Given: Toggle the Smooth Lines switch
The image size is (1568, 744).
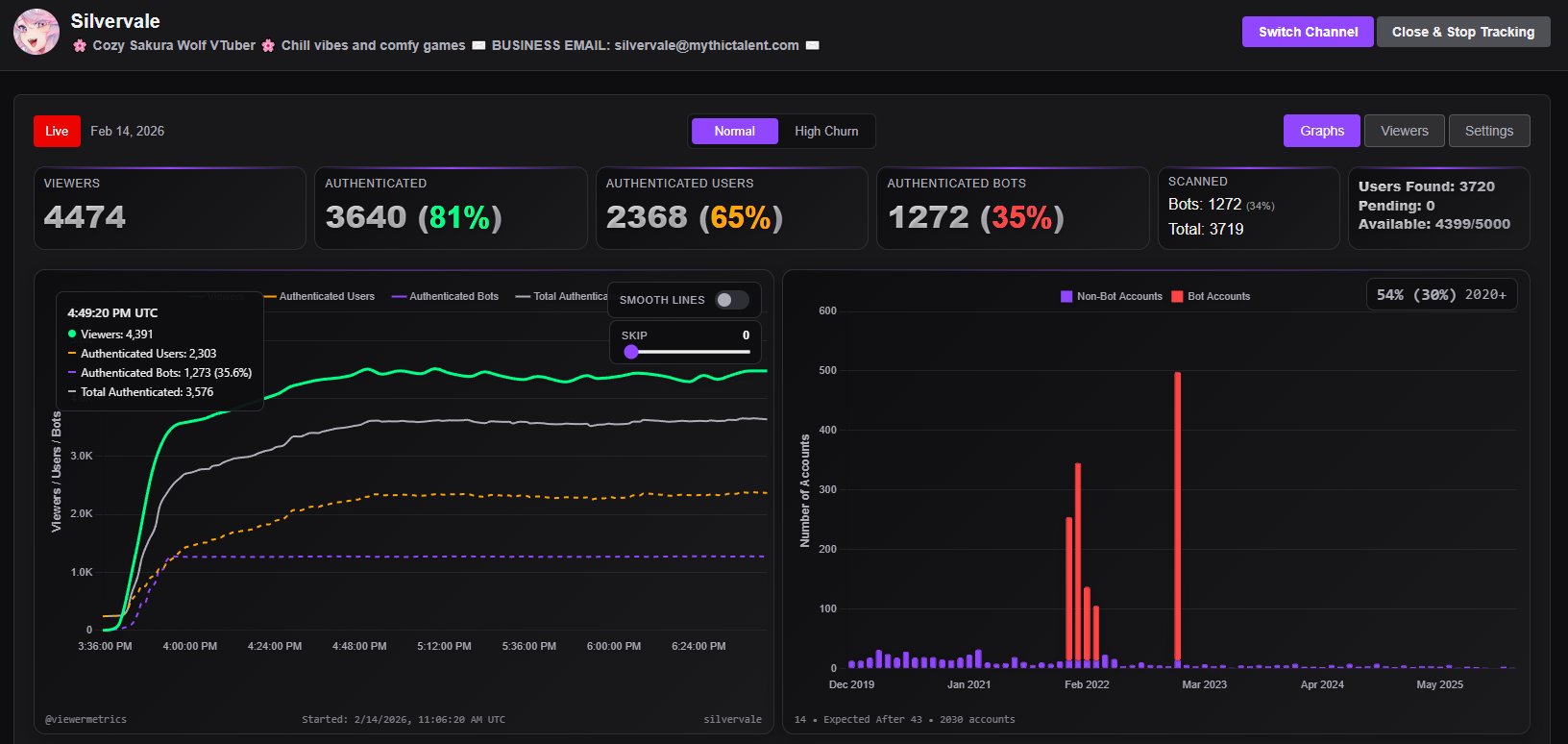Looking at the screenshot, I should pos(732,300).
